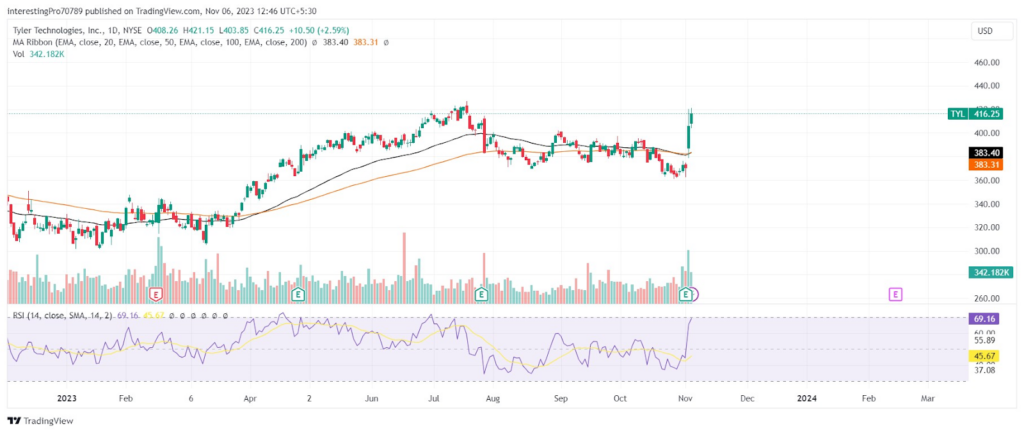Viewport: 1024px width, 433px height.
Task: Click the Oct label on time axis
Action: [621, 398]
